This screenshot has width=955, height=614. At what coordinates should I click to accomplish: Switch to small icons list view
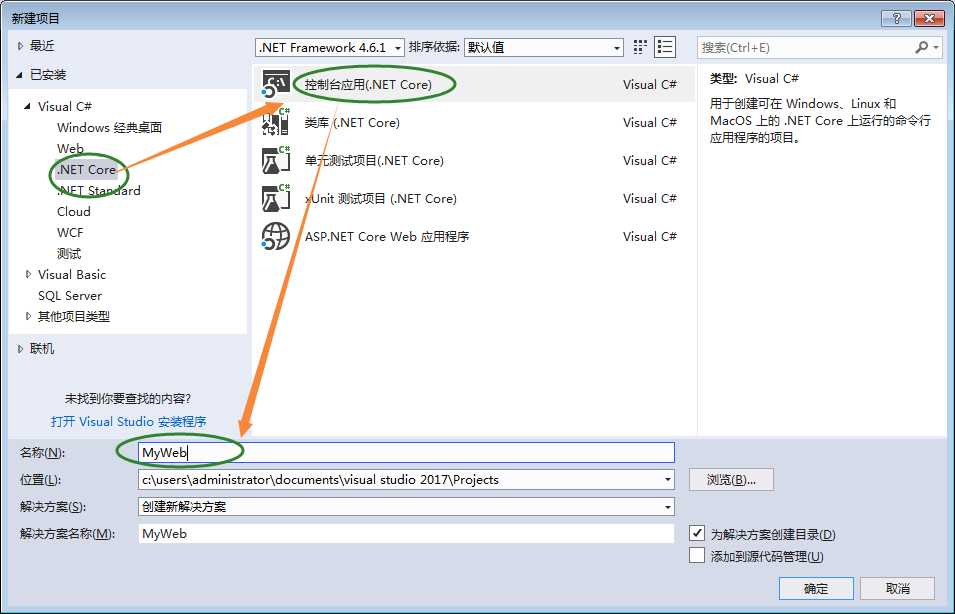[664, 47]
